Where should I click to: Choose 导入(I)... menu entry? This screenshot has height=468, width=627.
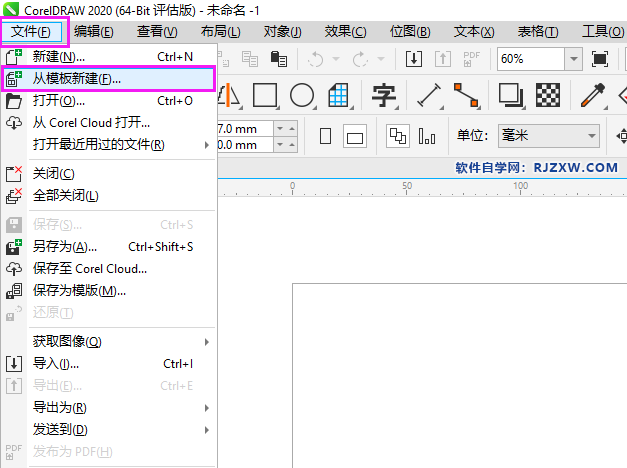109,364
